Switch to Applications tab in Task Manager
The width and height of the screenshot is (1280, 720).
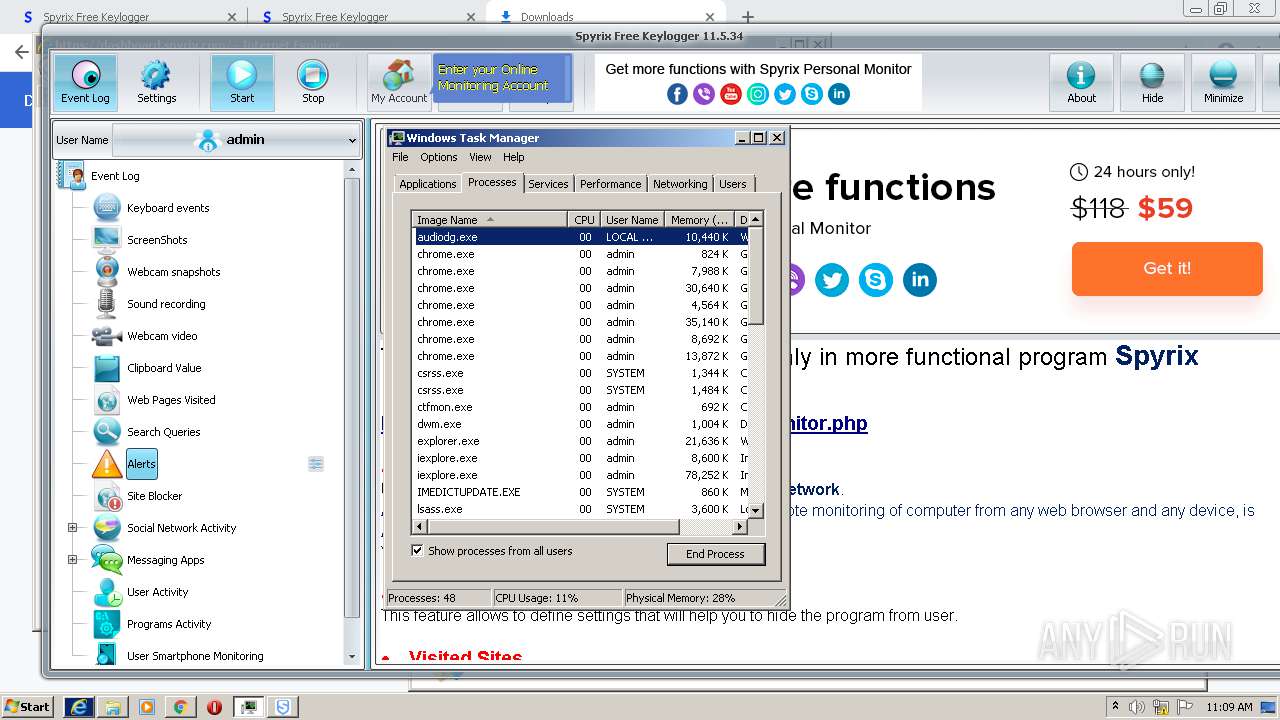pos(427,184)
